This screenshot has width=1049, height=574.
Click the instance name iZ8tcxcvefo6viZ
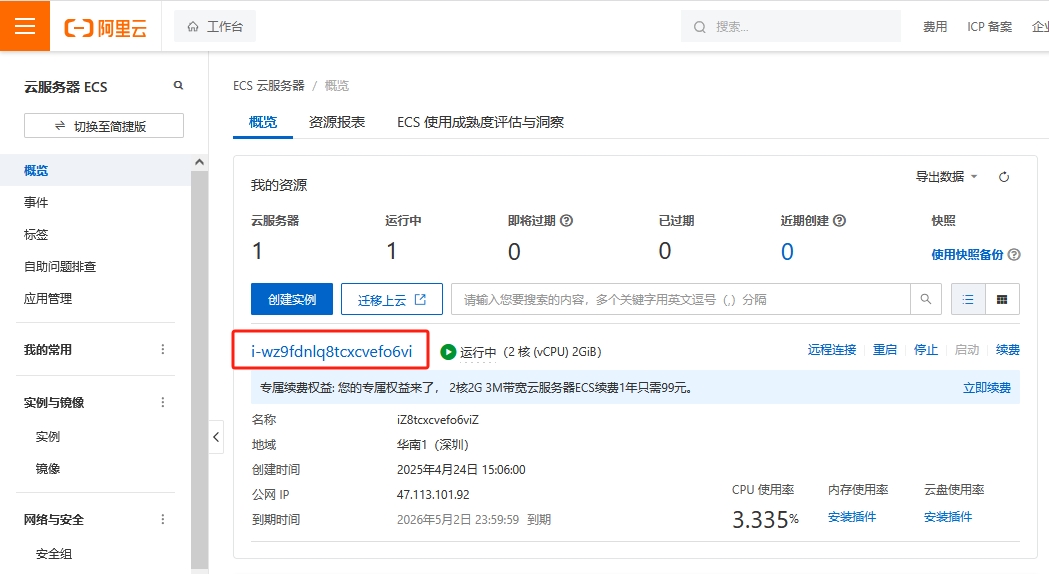point(438,420)
